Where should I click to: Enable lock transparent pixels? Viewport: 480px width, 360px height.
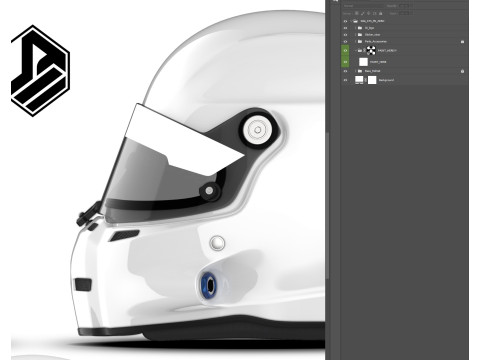357,13
